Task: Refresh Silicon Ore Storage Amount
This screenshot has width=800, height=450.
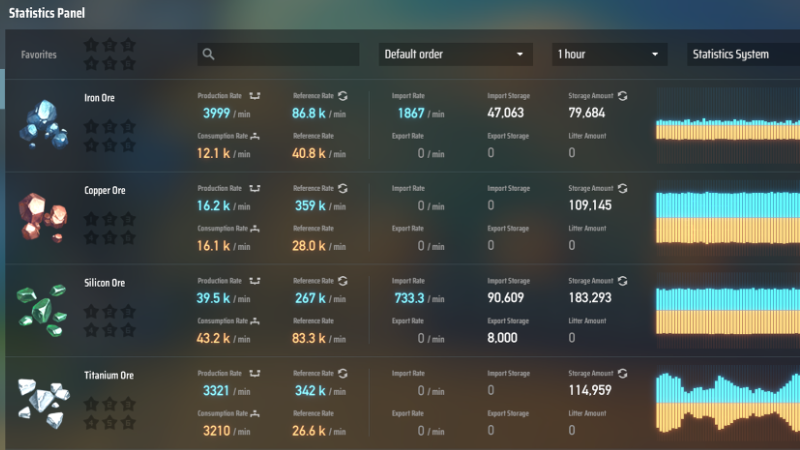Action: [x=623, y=281]
